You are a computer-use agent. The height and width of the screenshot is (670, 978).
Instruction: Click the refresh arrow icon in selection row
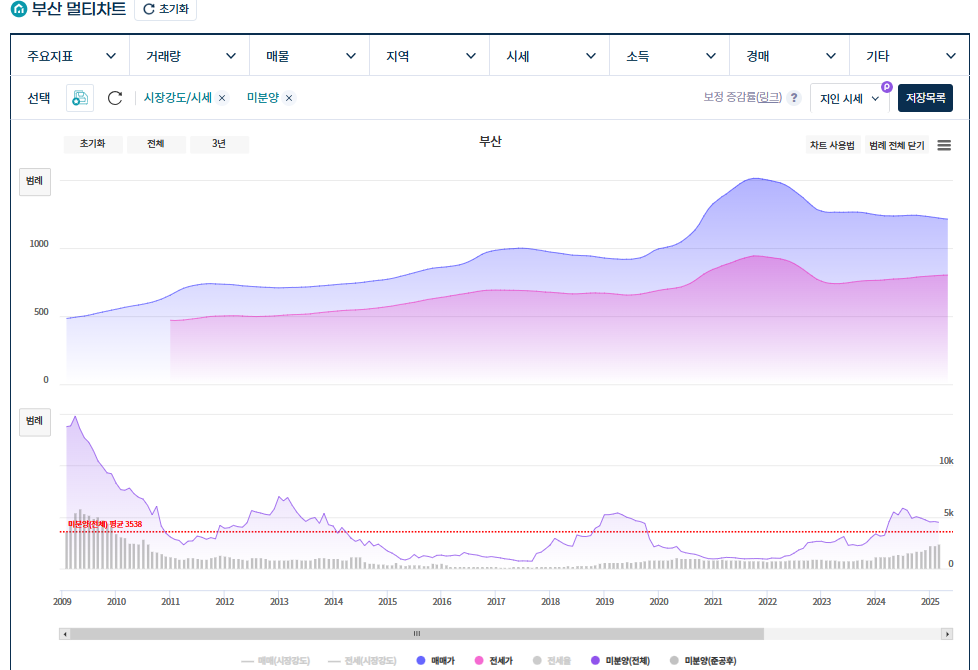tap(115, 98)
